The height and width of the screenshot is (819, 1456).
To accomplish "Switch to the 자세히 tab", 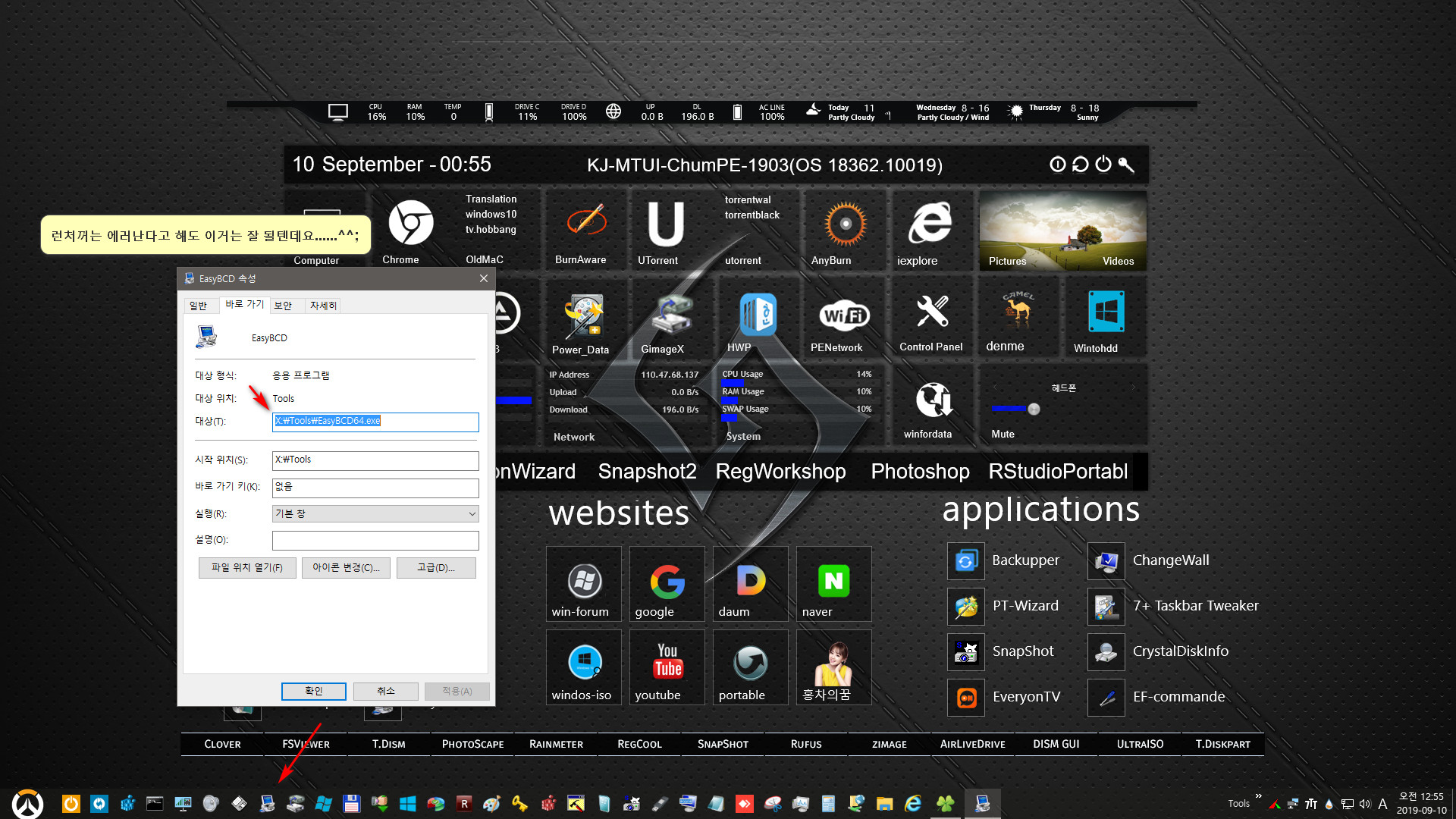I will (323, 306).
